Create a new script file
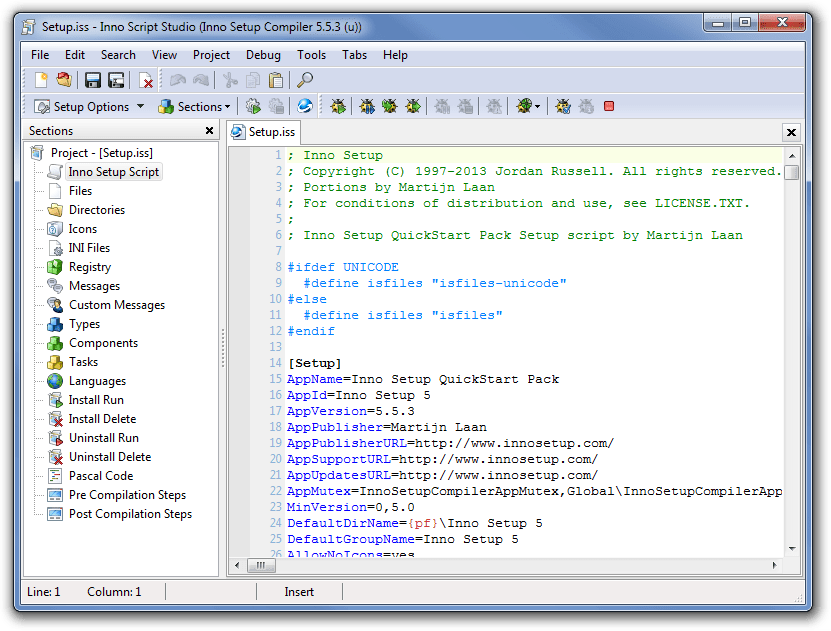The image size is (831, 631). tap(41, 80)
